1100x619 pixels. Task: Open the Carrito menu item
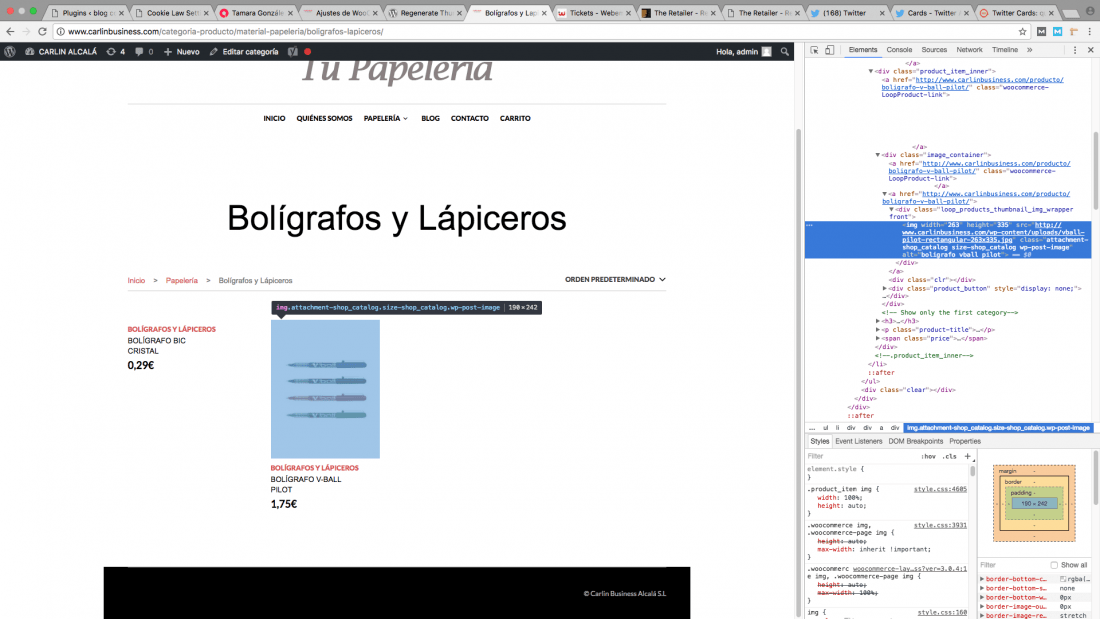pos(515,119)
